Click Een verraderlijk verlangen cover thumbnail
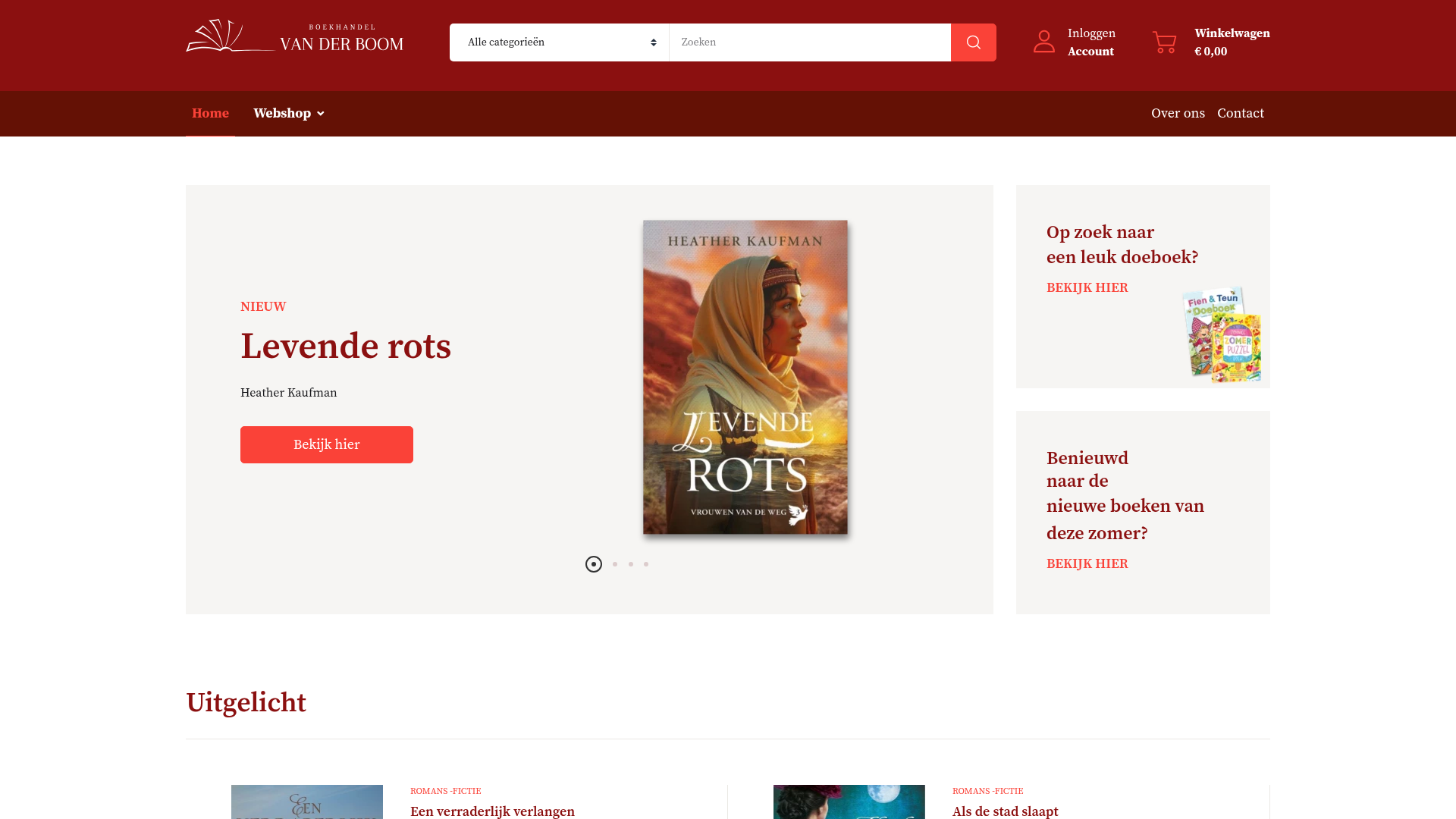Image resolution: width=1456 pixels, height=819 pixels. tap(307, 802)
